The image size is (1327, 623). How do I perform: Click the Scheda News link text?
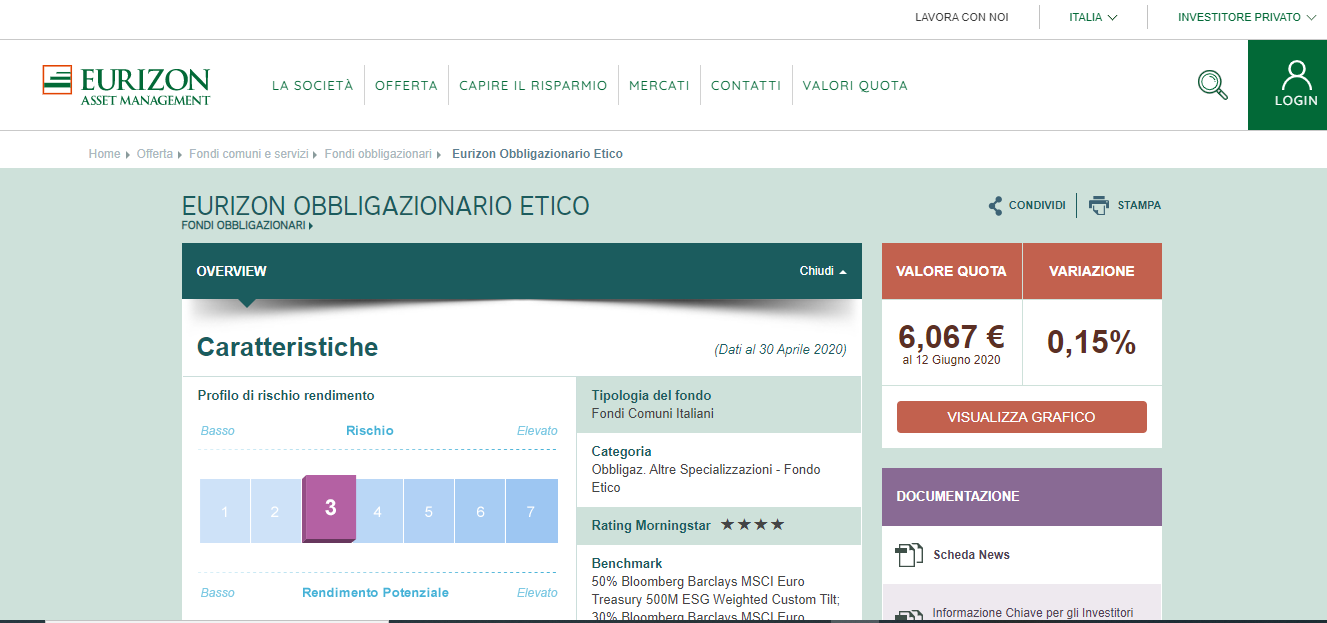[972, 555]
